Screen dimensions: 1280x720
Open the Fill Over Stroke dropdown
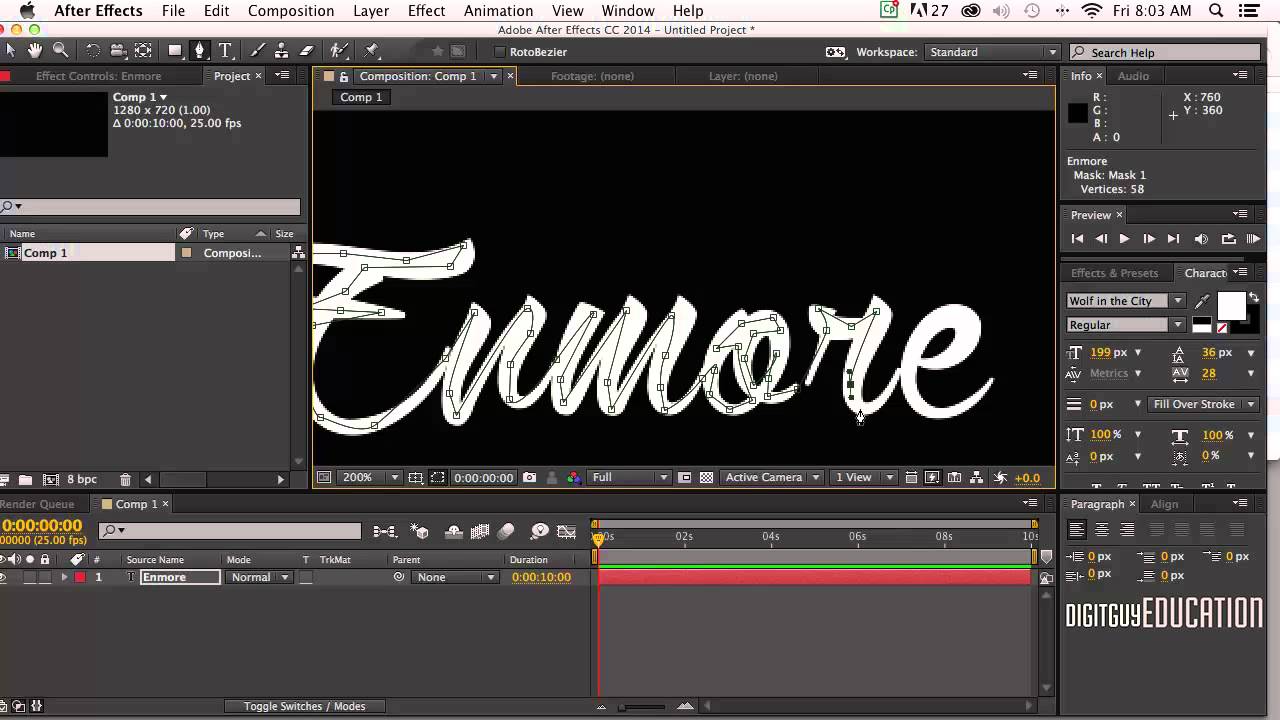[1205, 404]
